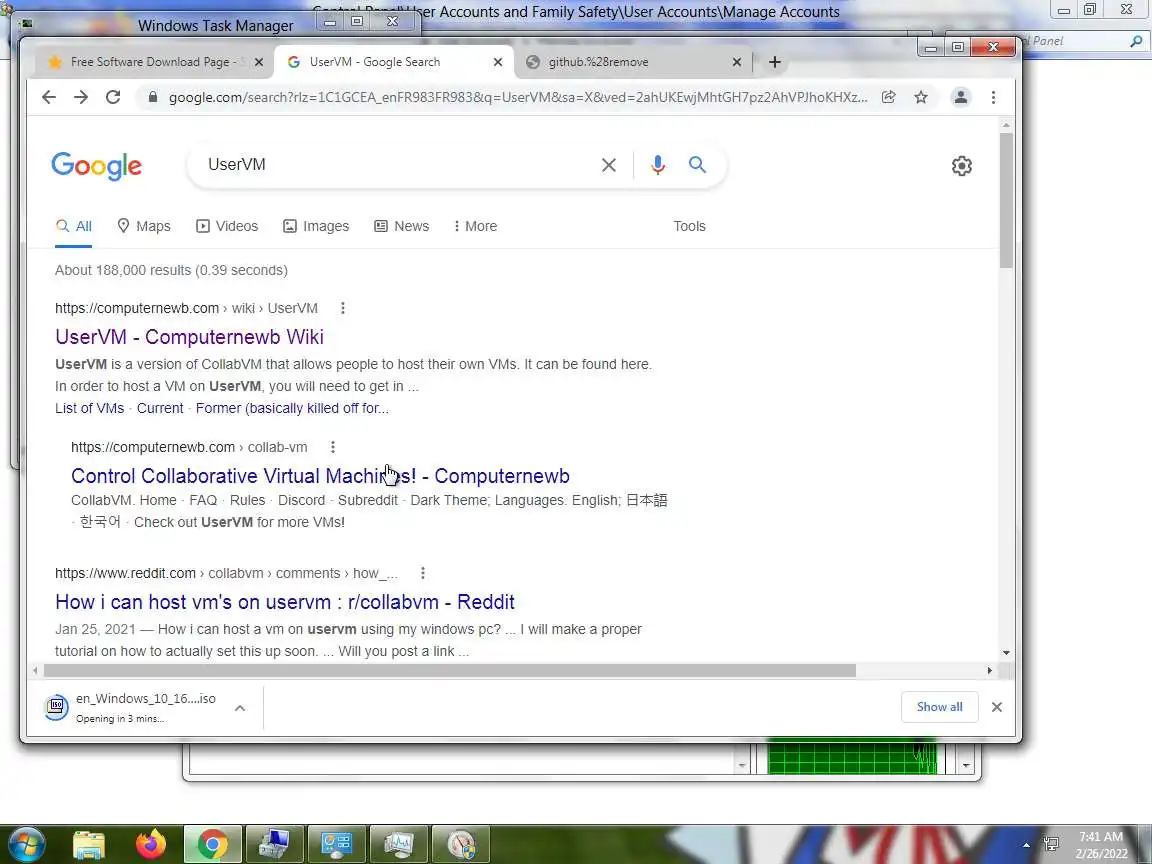Image resolution: width=1152 pixels, height=864 pixels.
Task: Click the horizontal scroll left arrow
Action: click(x=35, y=671)
